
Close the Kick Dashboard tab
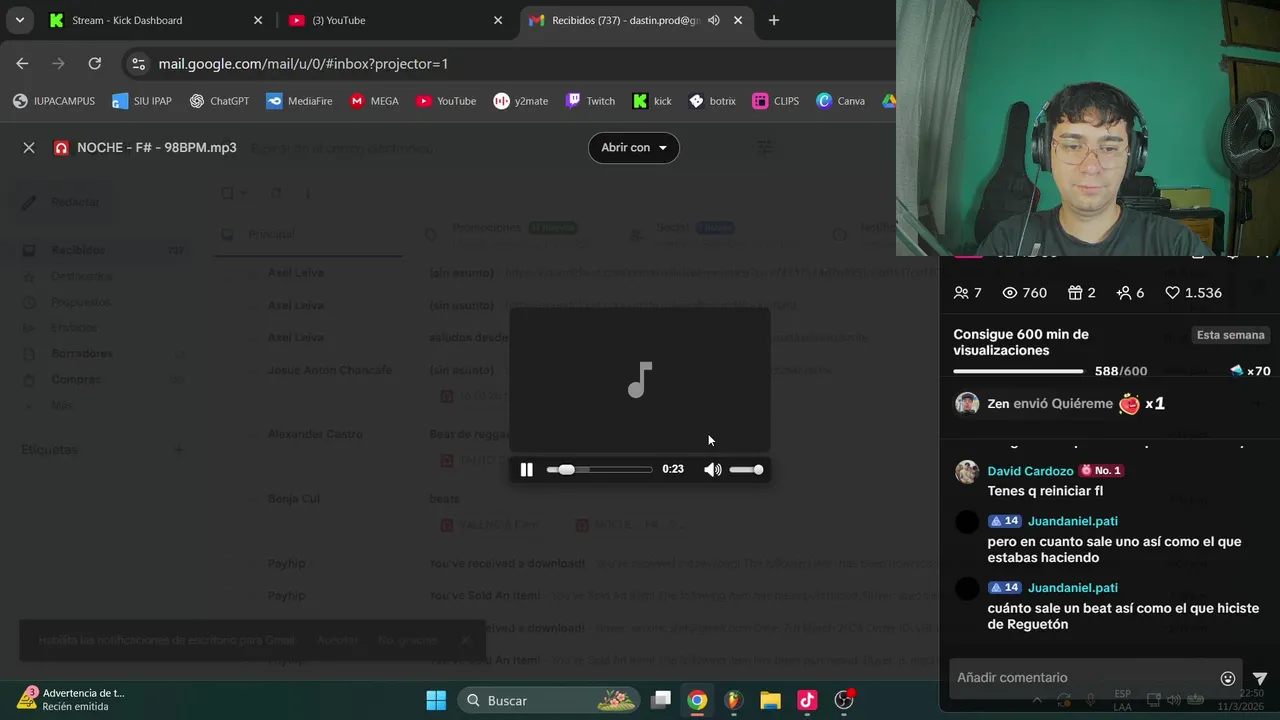258,20
